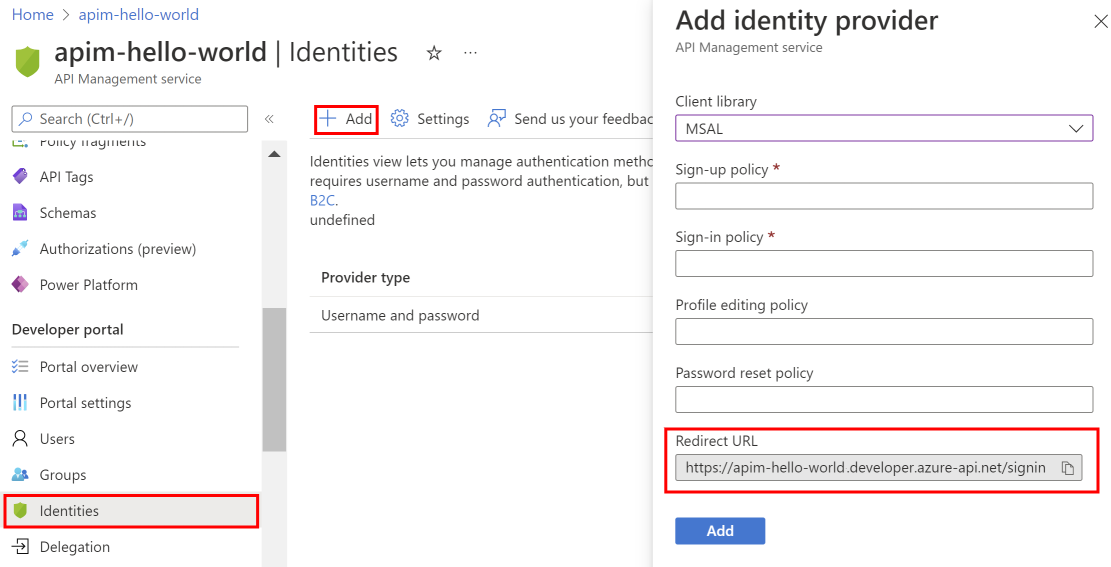
Task: Click the Send us your feedback icon
Action: tap(497, 119)
